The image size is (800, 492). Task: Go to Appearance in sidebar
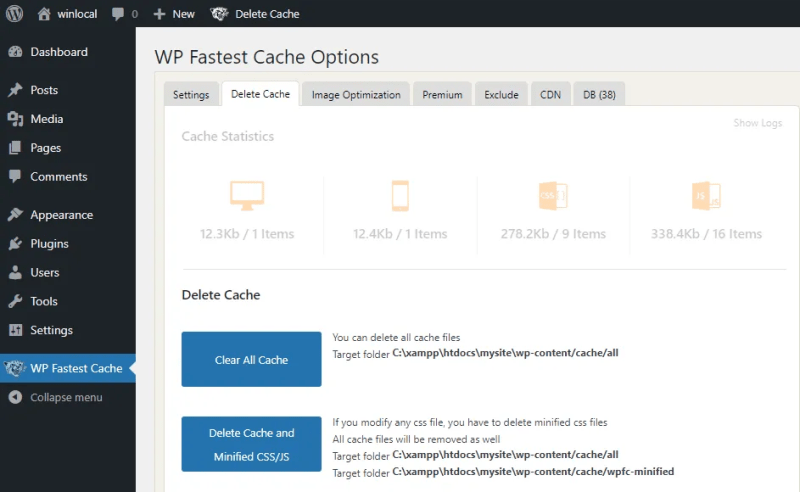61,215
